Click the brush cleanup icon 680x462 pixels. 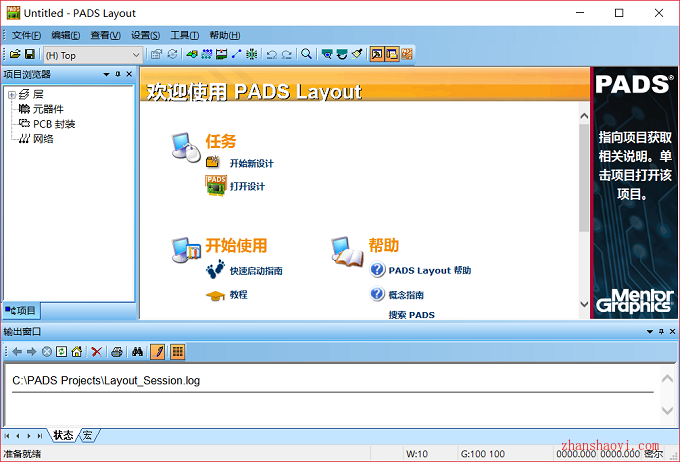(356, 54)
